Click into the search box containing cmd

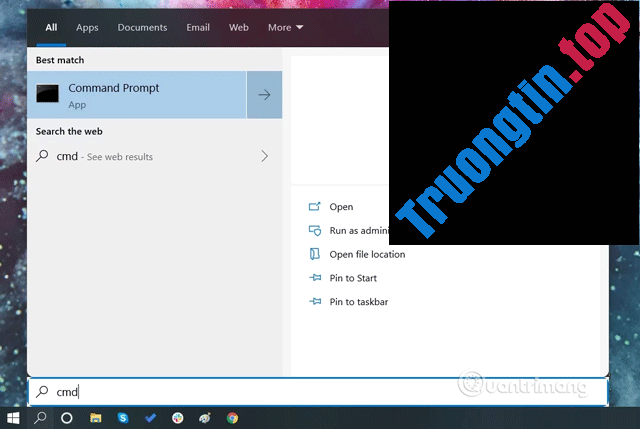[x=318, y=392]
